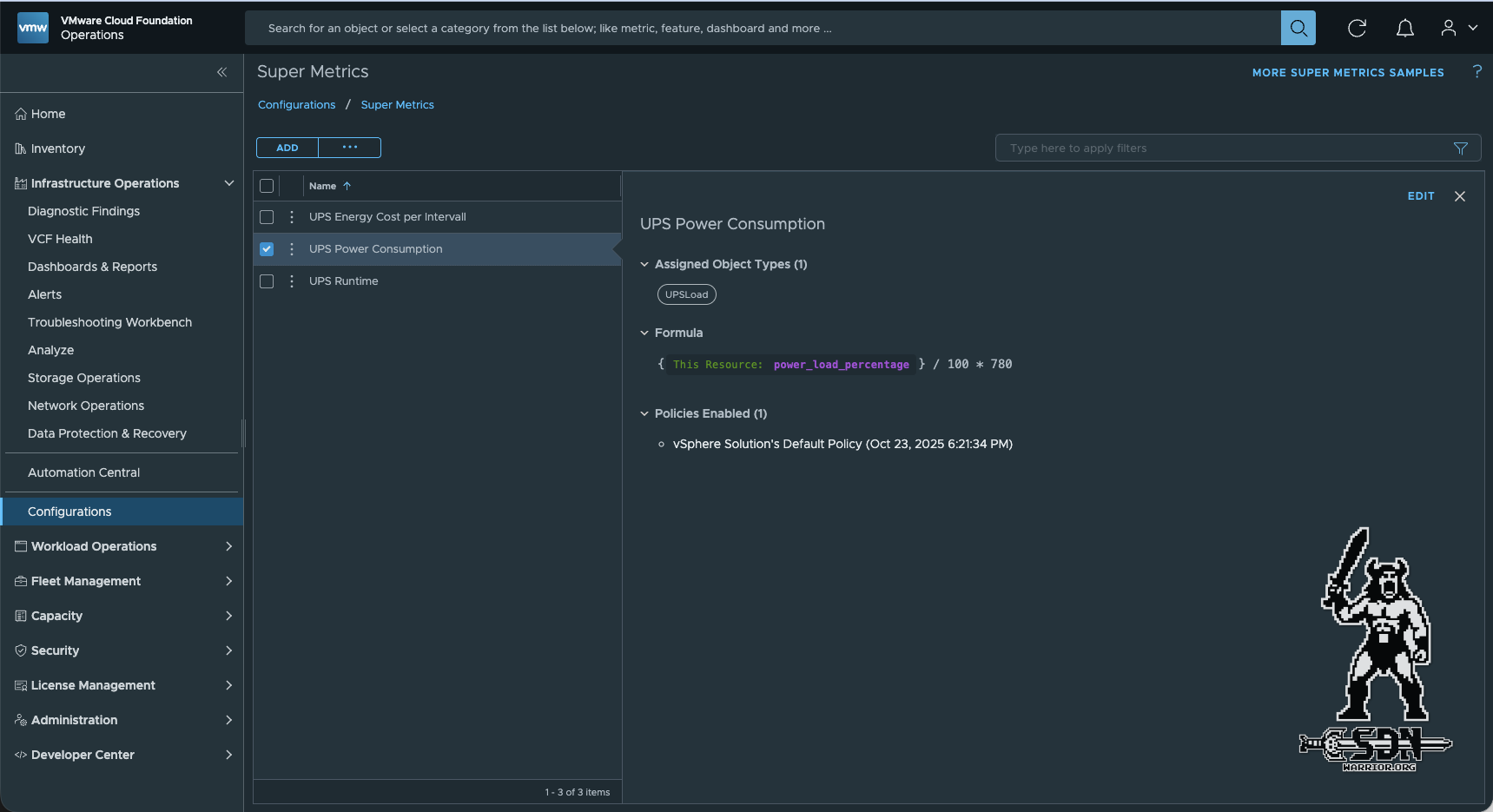Click the ADD button
Viewport: 1493px width, 812px height.
pyautogui.click(x=287, y=148)
